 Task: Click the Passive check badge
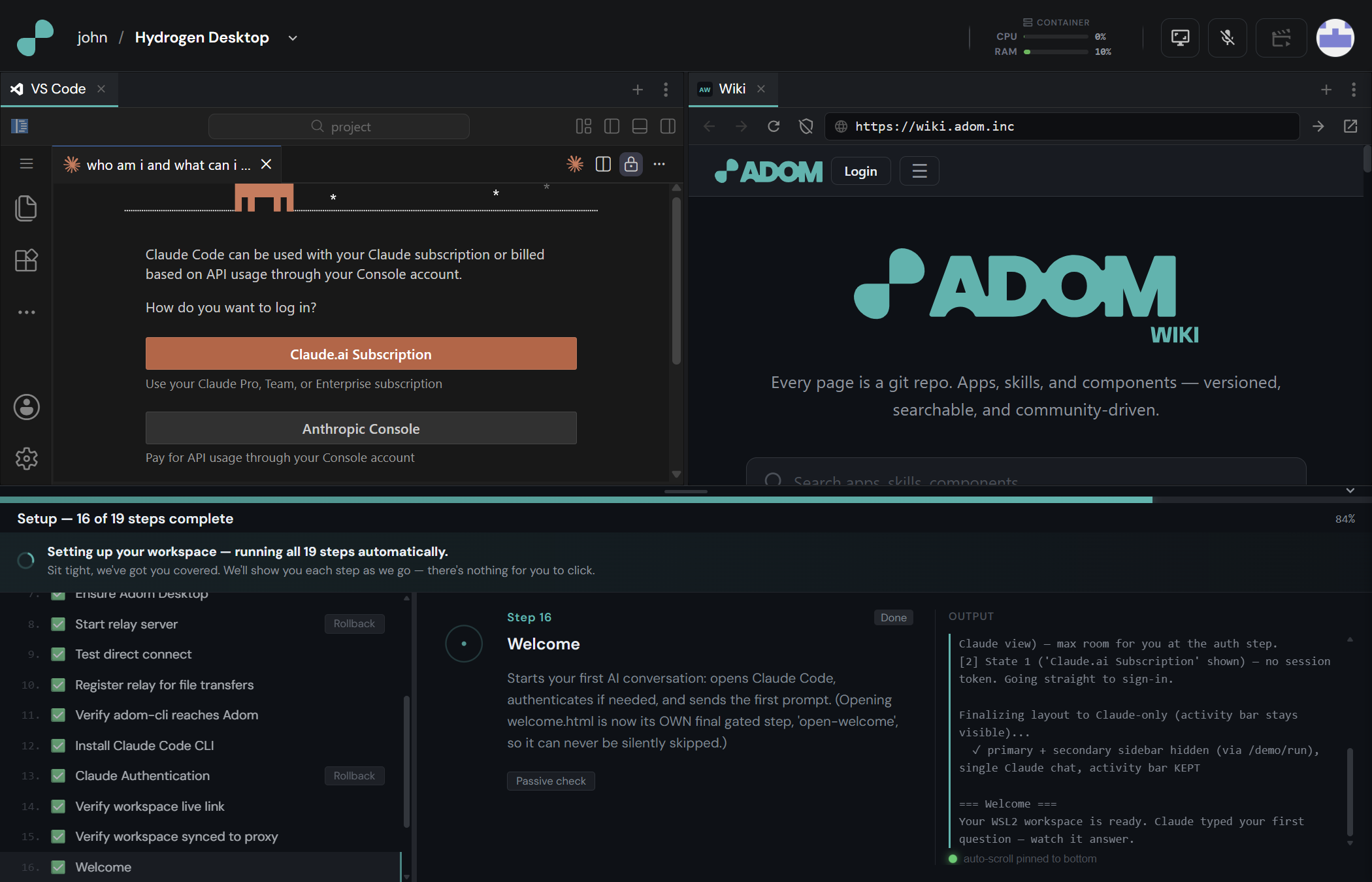551,781
